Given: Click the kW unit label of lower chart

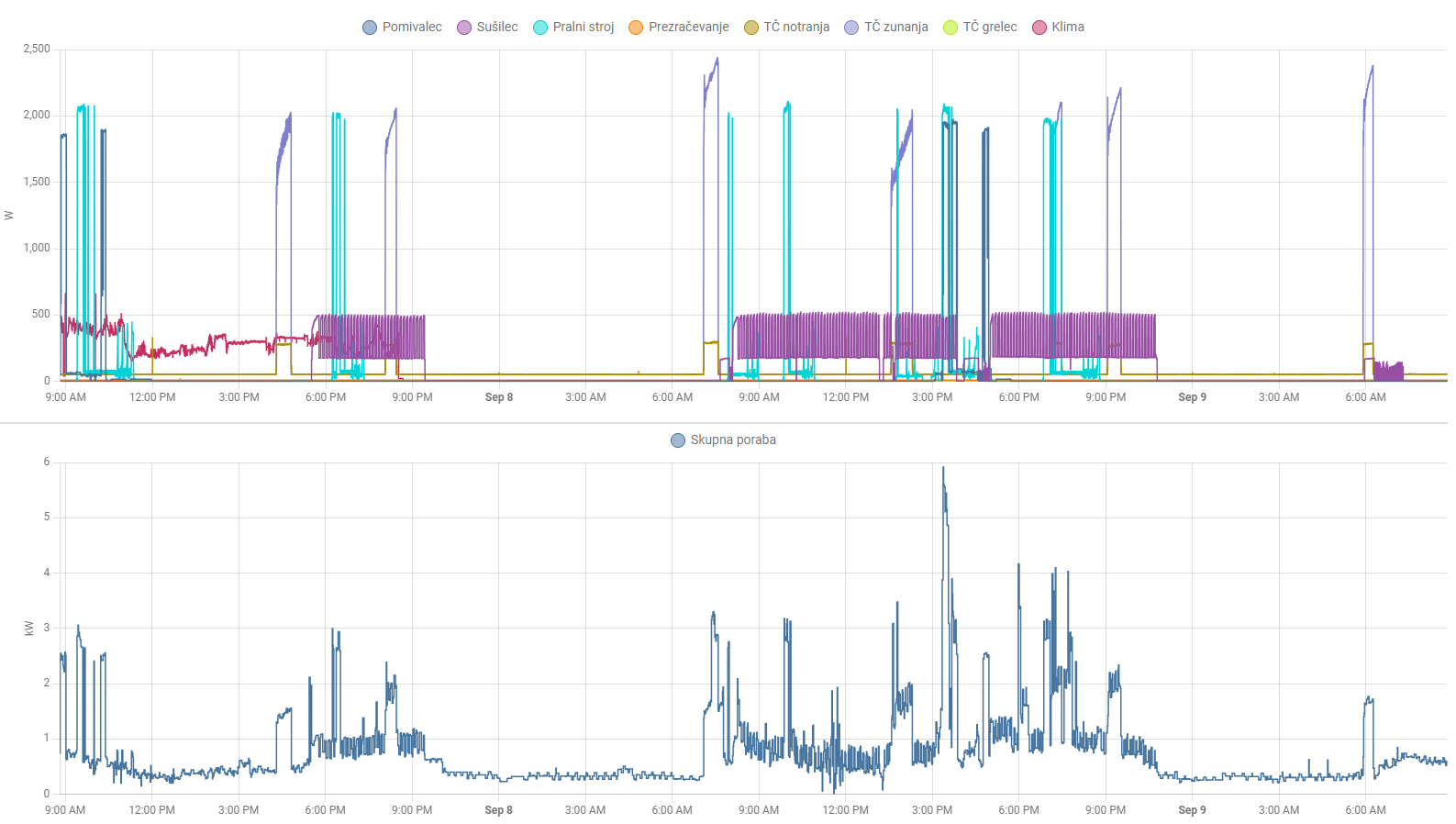Looking at the screenshot, I should click(29, 629).
